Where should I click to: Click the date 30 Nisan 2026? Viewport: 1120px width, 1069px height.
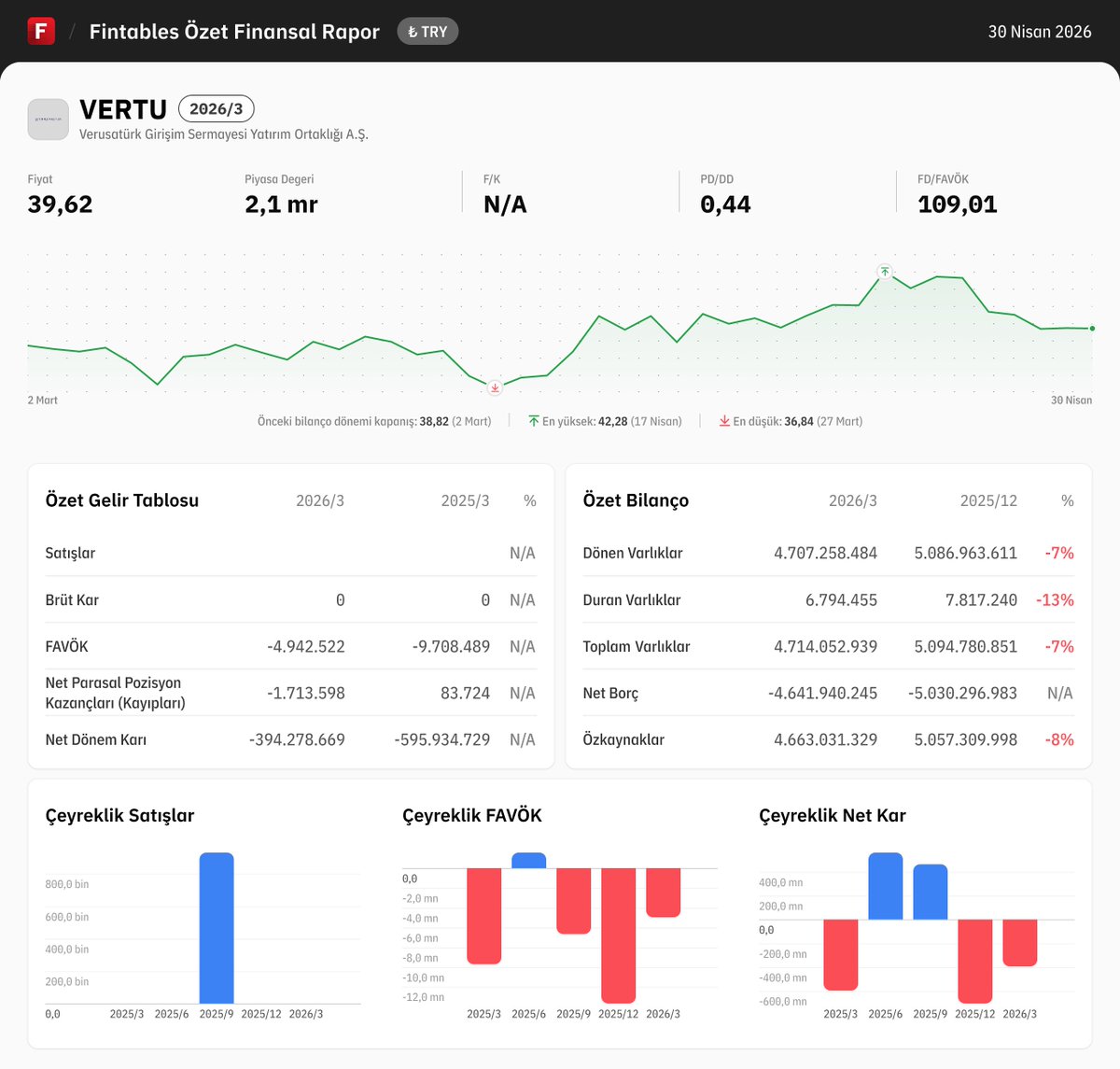[1040, 32]
